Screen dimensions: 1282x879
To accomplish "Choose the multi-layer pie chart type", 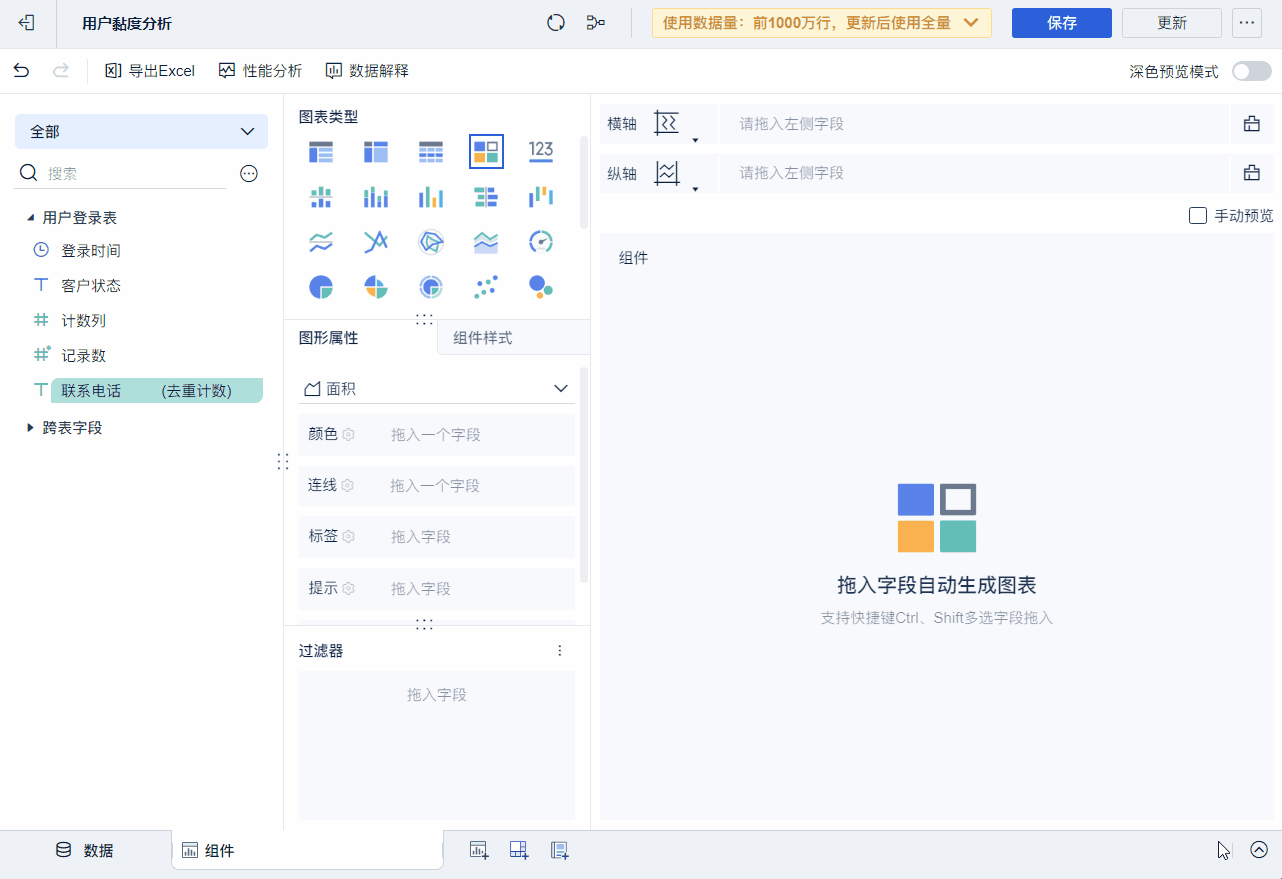I will (431, 287).
